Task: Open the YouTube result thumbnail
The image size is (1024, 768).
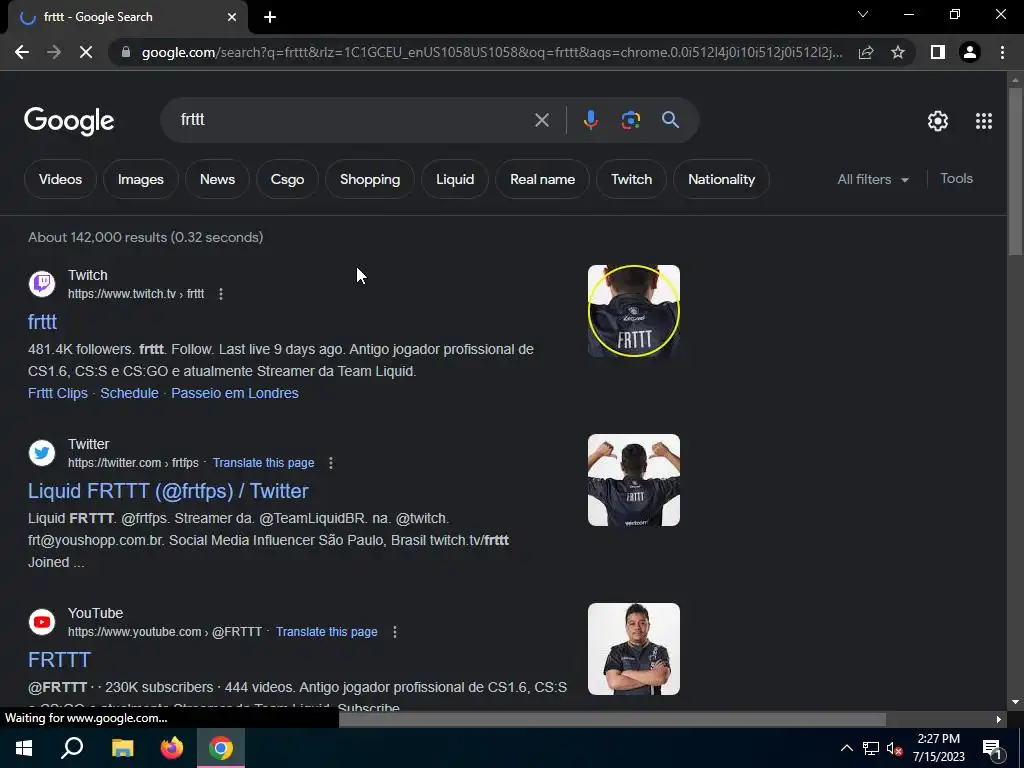Action: (633, 649)
